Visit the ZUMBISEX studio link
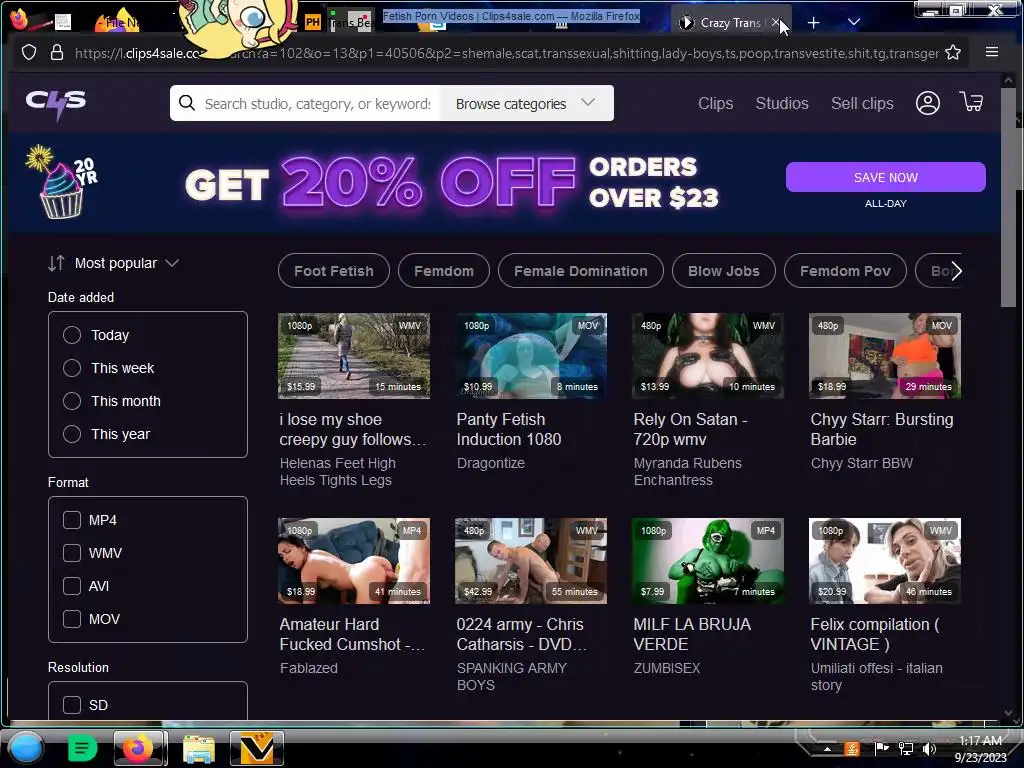 click(x=667, y=668)
